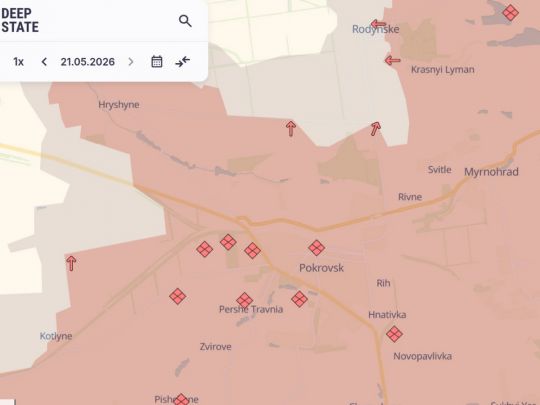Open the calendar date picker

[x=157, y=62]
